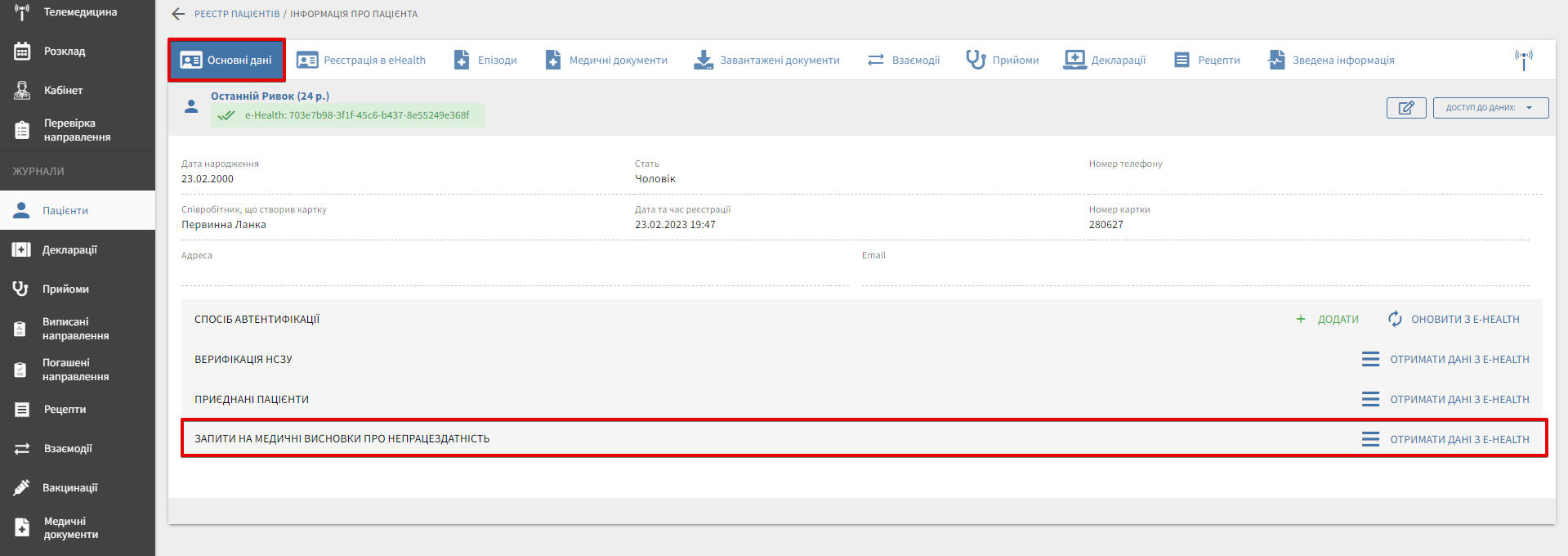
Task: Click the refresh icon next to Оновити з E-Health
Action: pos(1395,319)
